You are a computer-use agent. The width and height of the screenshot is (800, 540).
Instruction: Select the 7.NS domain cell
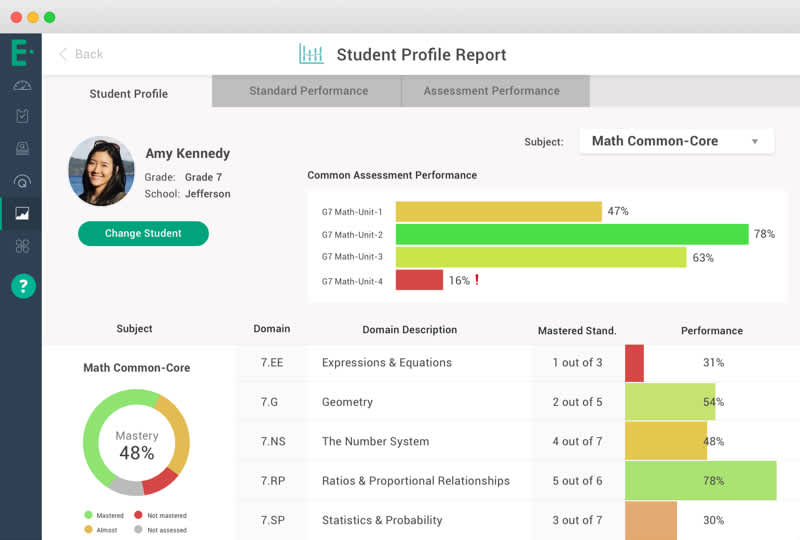(x=273, y=441)
